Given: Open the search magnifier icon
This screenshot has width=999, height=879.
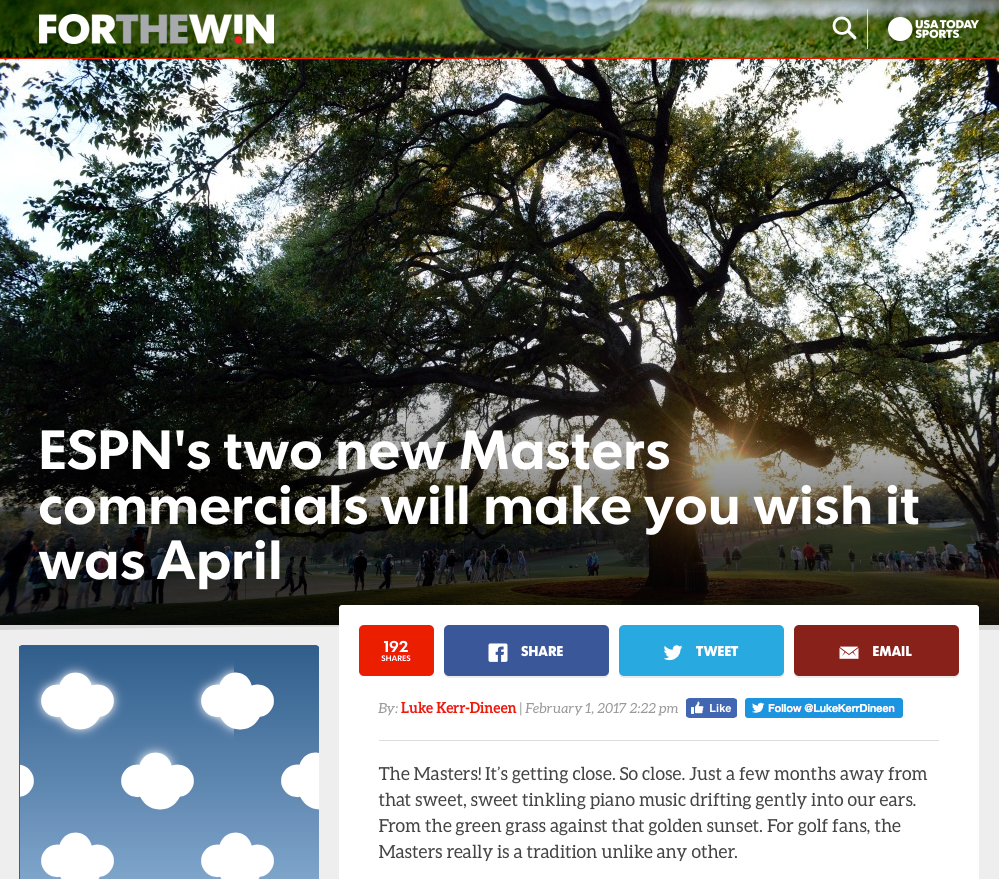Looking at the screenshot, I should tap(844, 29).
